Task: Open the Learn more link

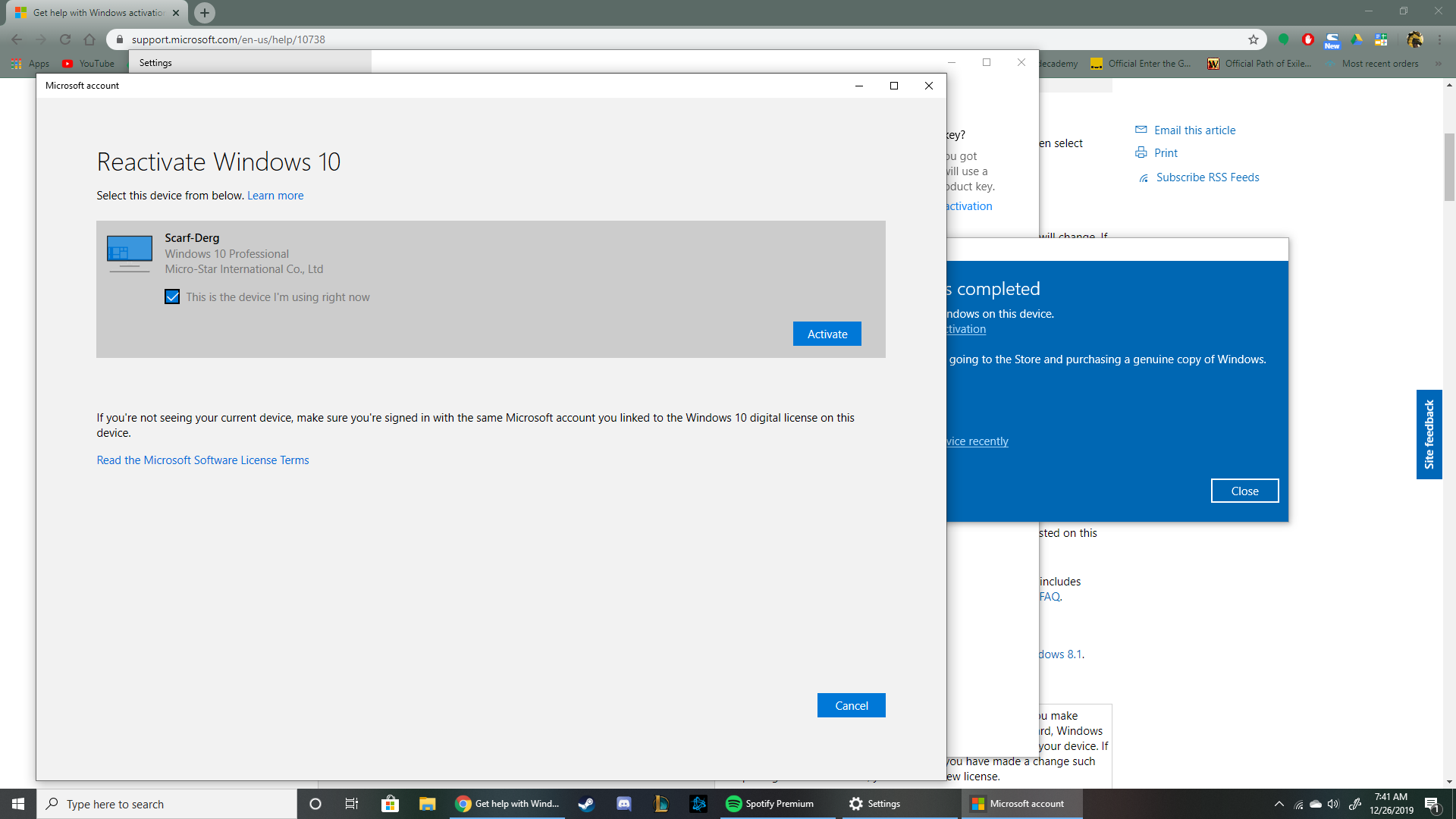Action: [x=275, y=196]
